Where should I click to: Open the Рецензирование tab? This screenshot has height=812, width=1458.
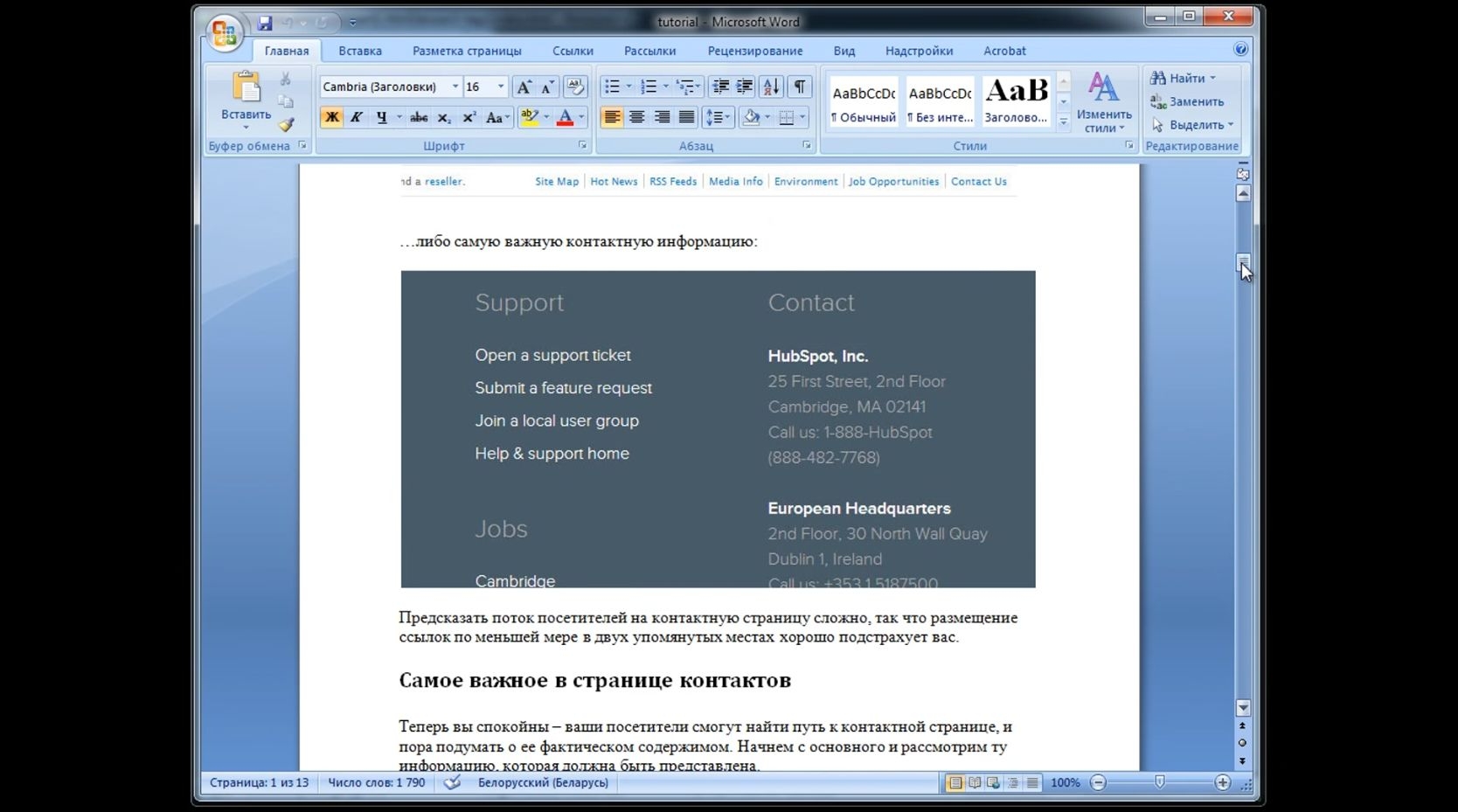click(x=755, y=51)
